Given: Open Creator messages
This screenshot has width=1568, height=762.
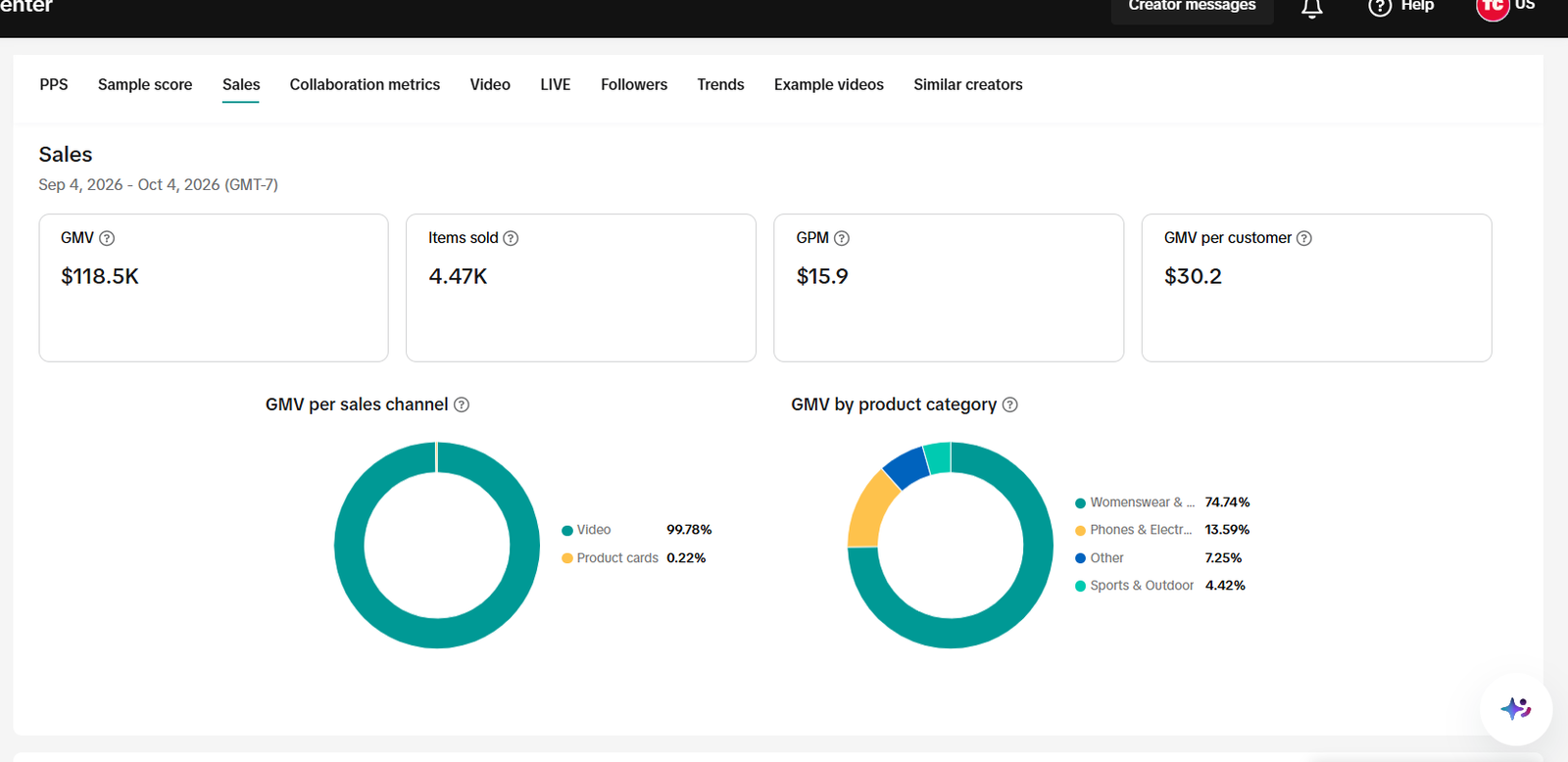Looking at the screenshot, I should click(1192, 8).
